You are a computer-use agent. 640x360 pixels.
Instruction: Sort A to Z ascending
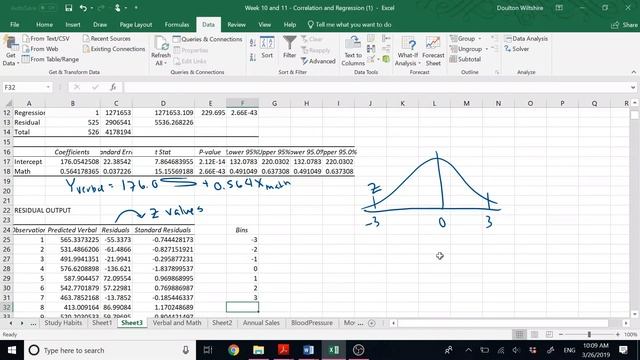pyautogui.click(x=253, y=43)
